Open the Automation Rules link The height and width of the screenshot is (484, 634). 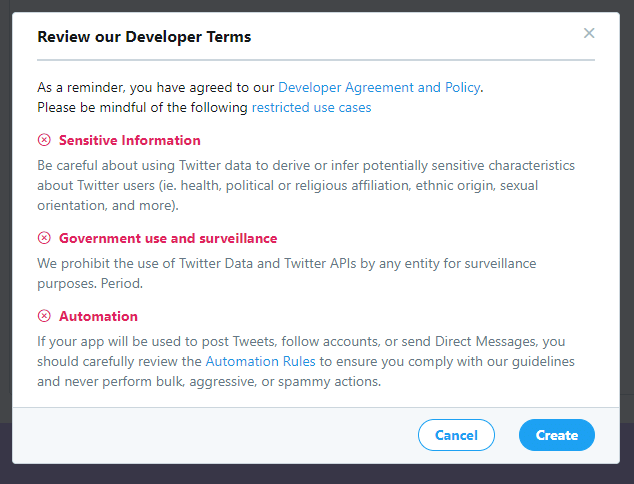[260, 361]
